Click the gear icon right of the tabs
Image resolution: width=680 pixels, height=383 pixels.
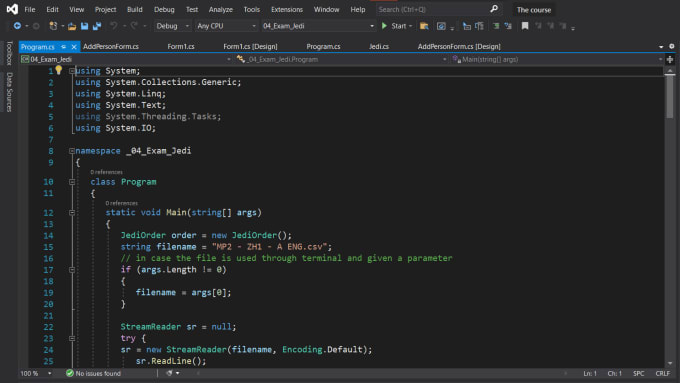pyautogui.click(x=671, y=46)
